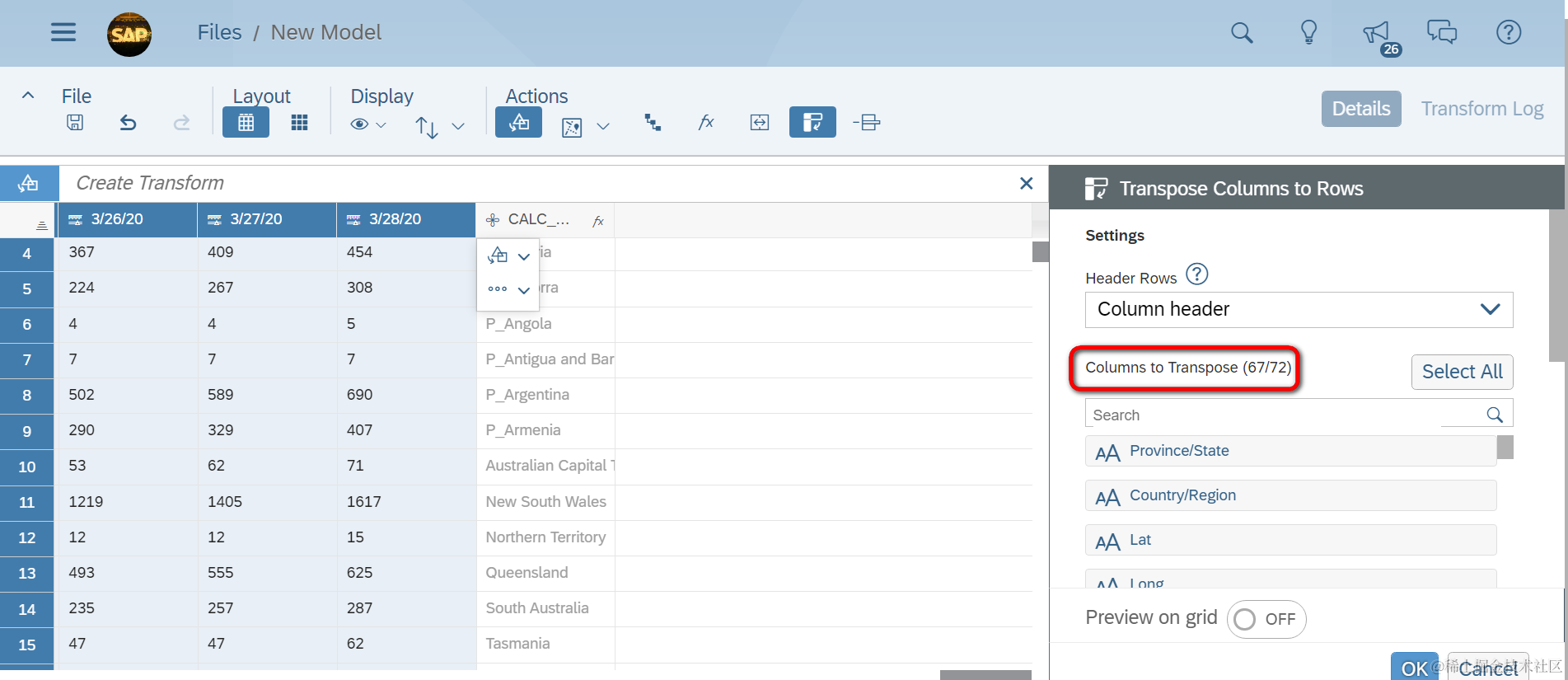The image size is (1568, 680).
Task: Click the cell Tasmania
Action: coord(545,644)
